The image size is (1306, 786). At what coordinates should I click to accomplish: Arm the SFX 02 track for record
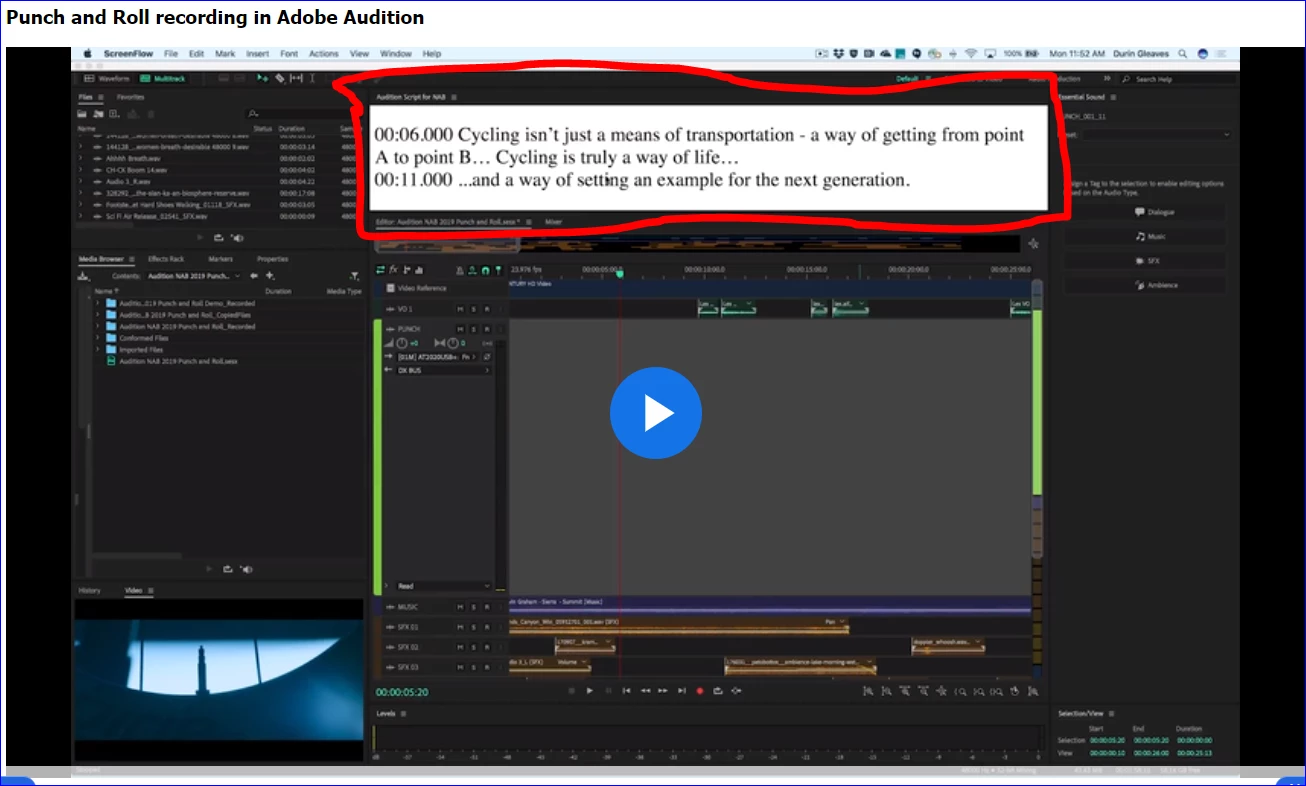click(x=487, y=647)
